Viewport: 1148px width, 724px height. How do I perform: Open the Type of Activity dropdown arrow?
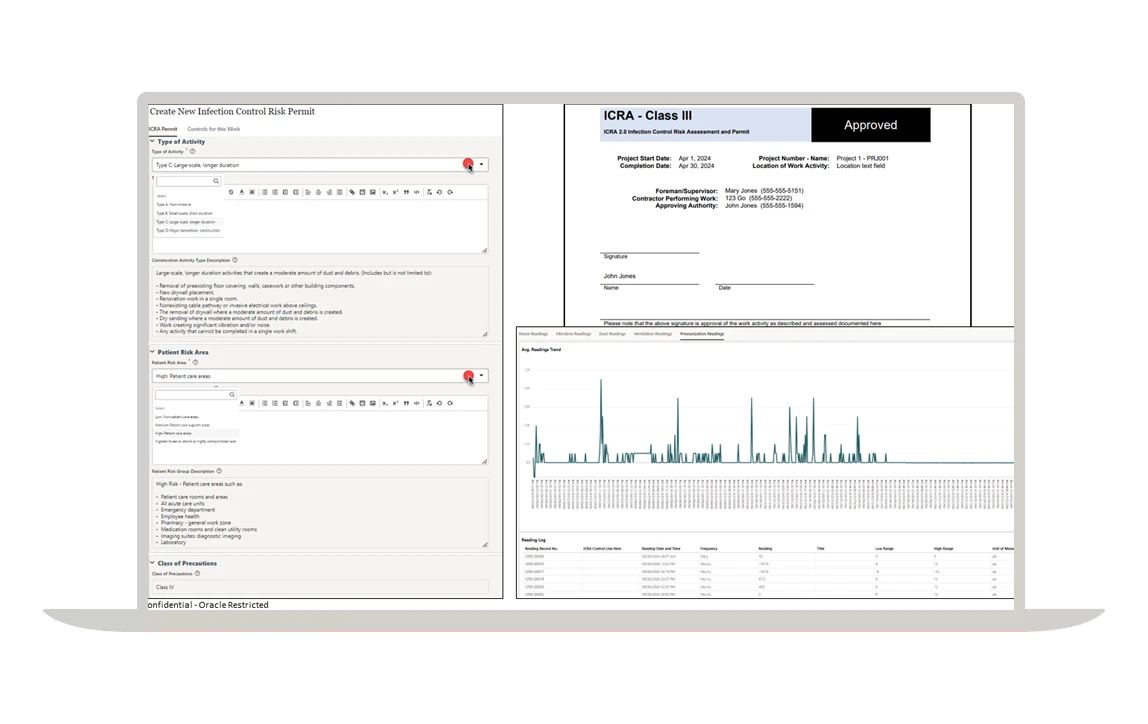tap(482, 165)
